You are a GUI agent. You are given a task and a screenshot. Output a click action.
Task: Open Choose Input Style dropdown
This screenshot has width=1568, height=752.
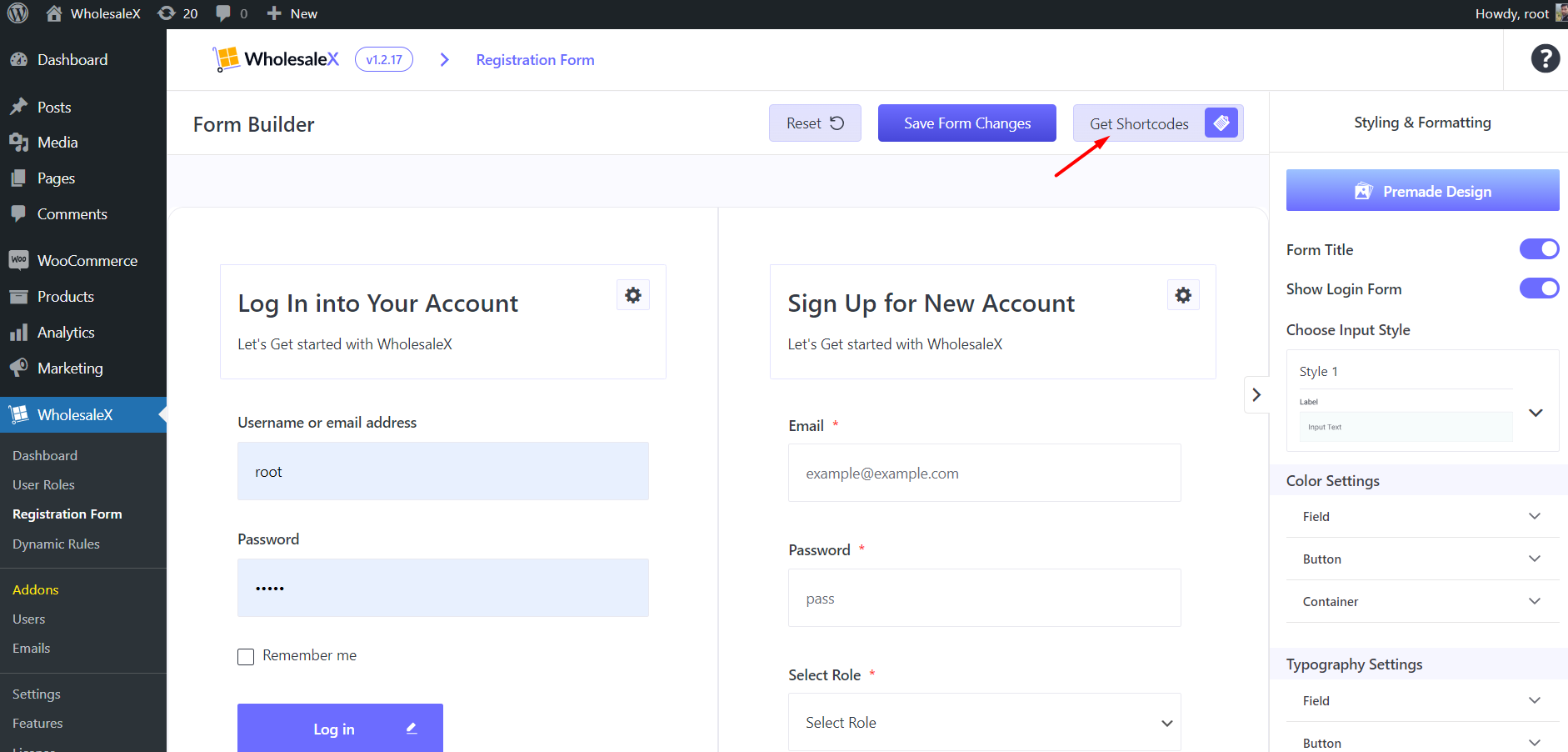1422,401
